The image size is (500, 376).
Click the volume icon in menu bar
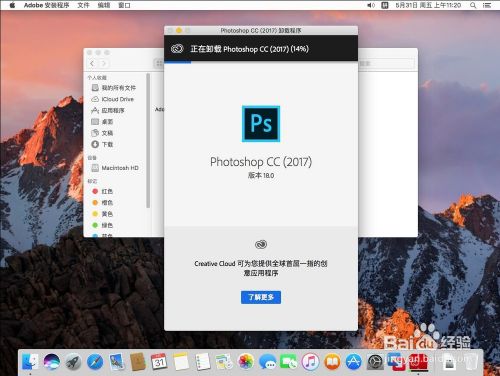pyautogui.click(x=371, y=5)
